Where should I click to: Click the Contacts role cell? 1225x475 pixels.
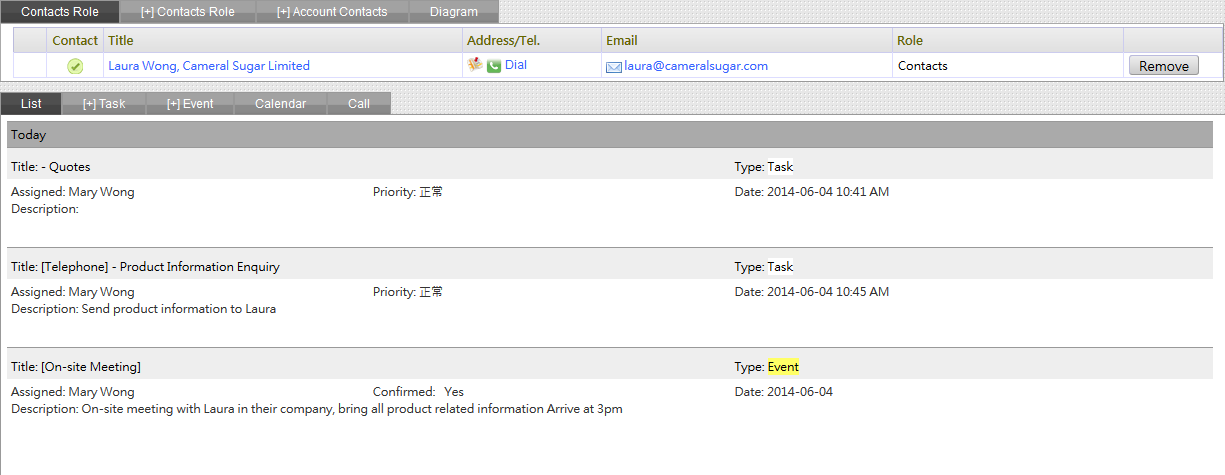pos(1008,66)
